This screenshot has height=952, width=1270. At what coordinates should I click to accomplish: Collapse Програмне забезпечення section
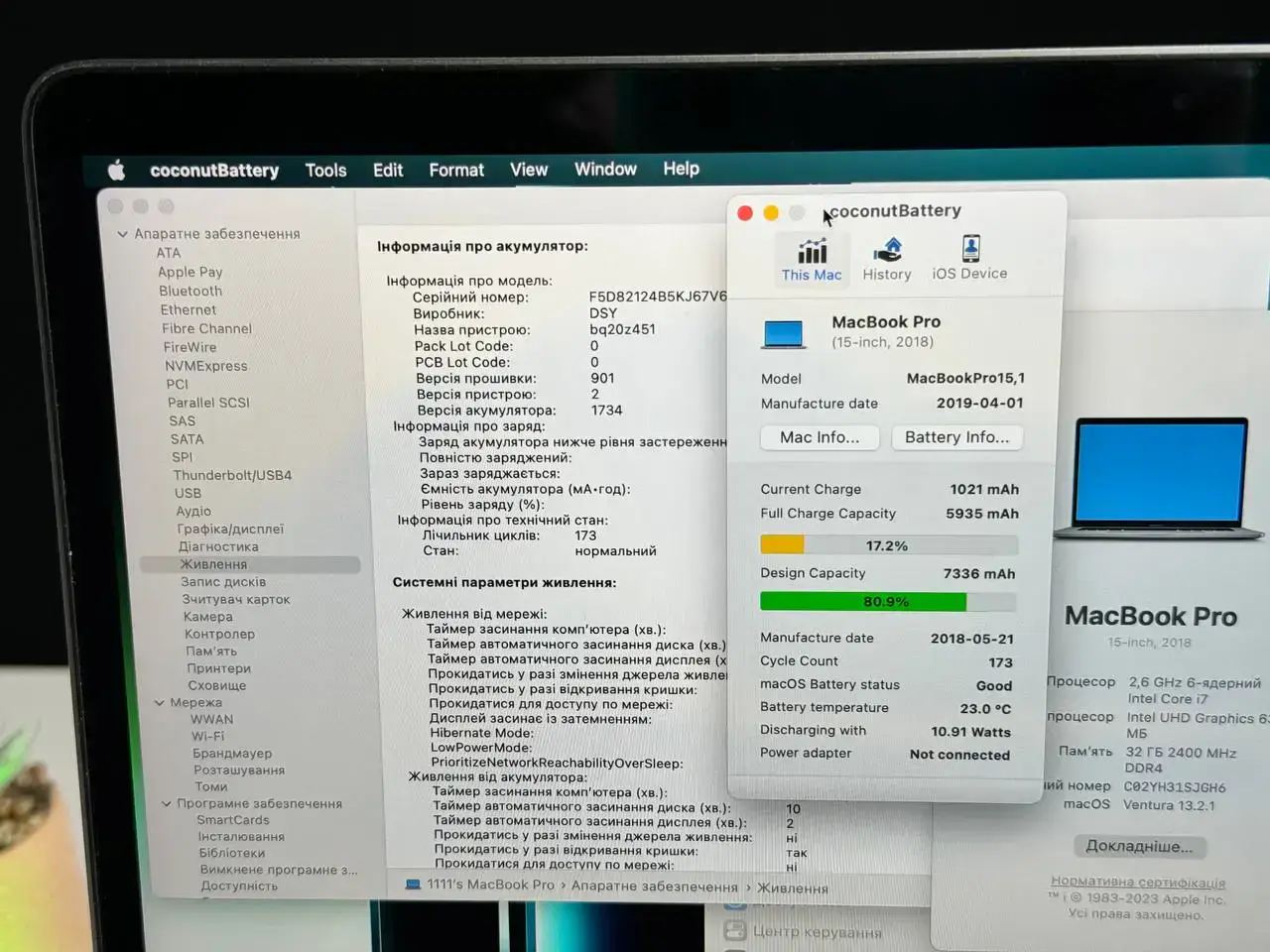(167, 804)
